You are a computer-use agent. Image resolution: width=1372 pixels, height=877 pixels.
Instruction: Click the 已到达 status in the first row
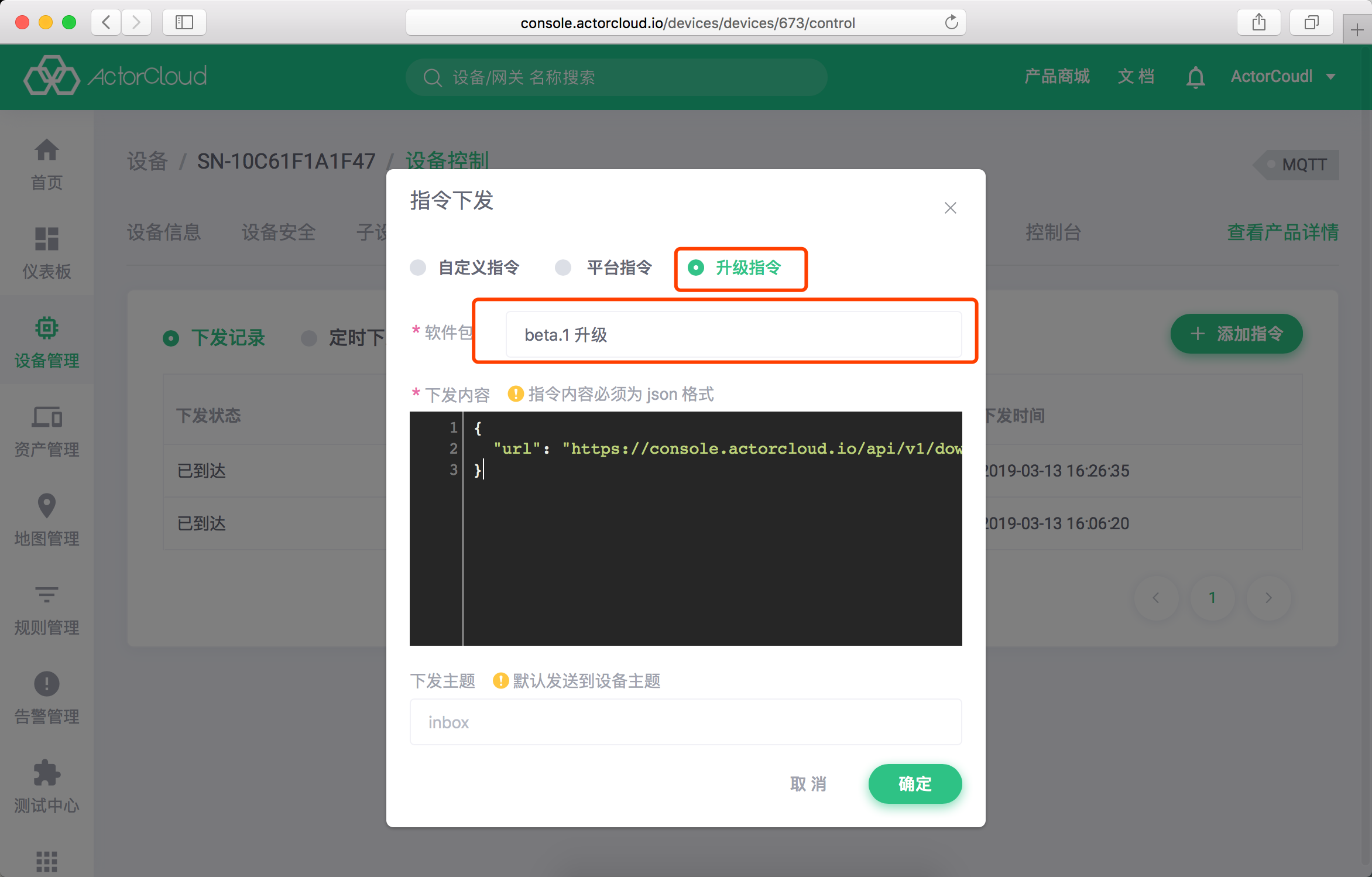(x=201, y=471)
